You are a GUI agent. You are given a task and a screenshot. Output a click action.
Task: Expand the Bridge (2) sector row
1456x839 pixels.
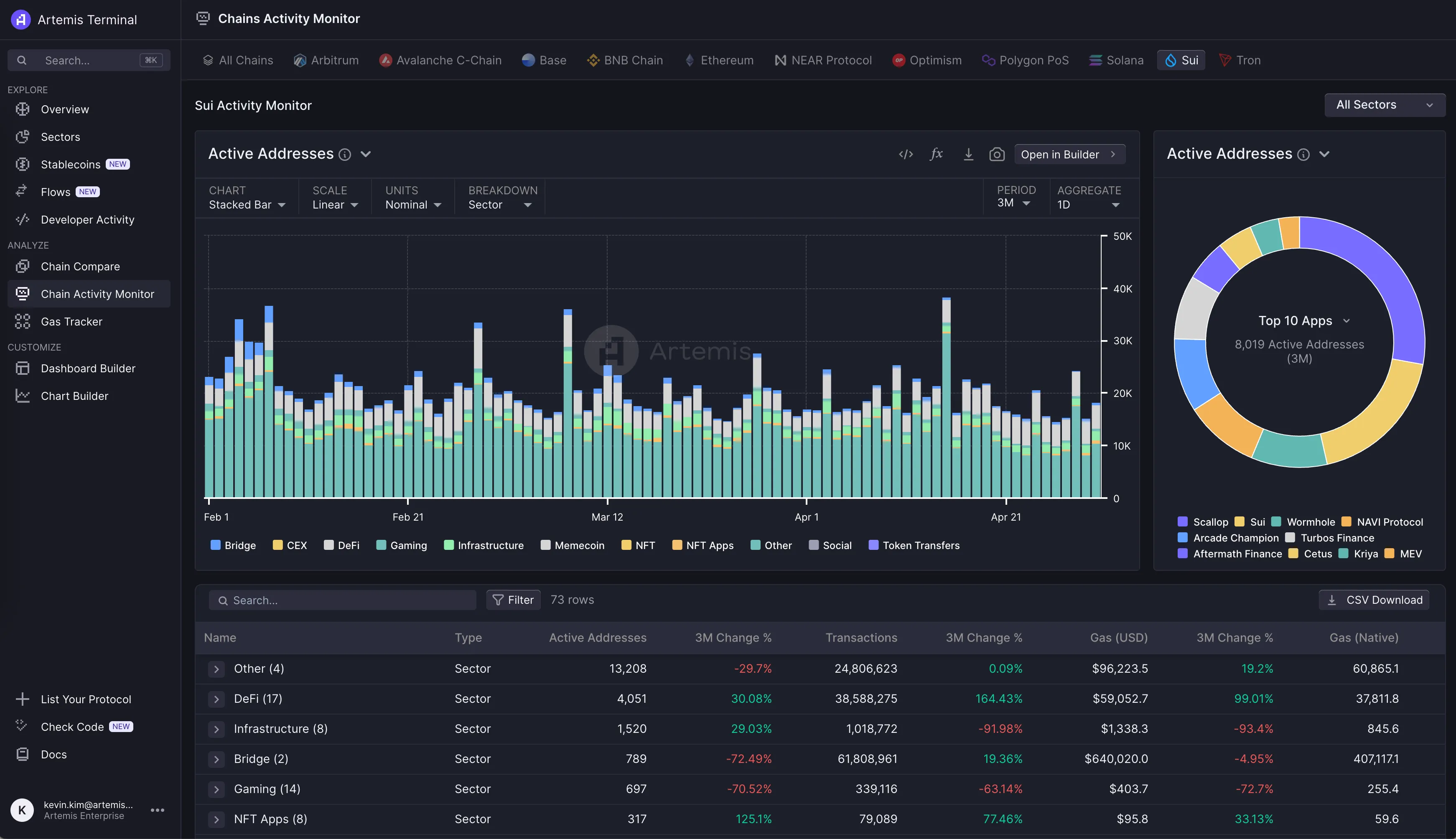(216, 759)
